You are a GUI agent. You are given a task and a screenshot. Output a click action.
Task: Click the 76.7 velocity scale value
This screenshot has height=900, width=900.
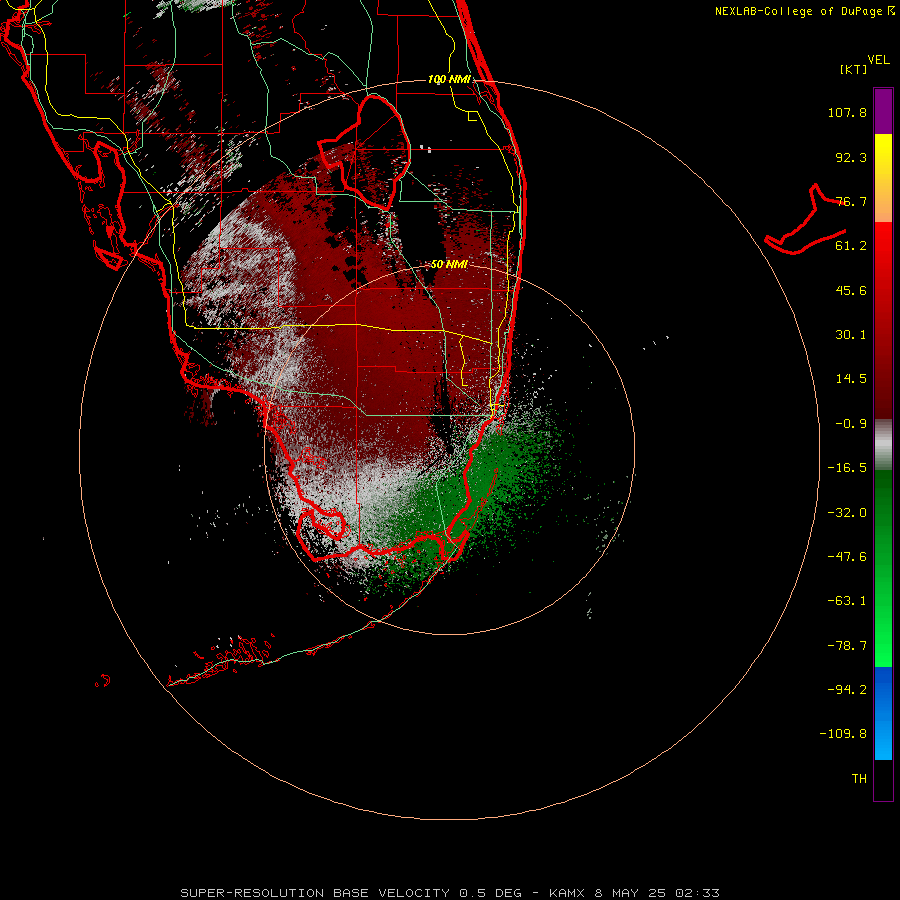[x=851, y=201]
